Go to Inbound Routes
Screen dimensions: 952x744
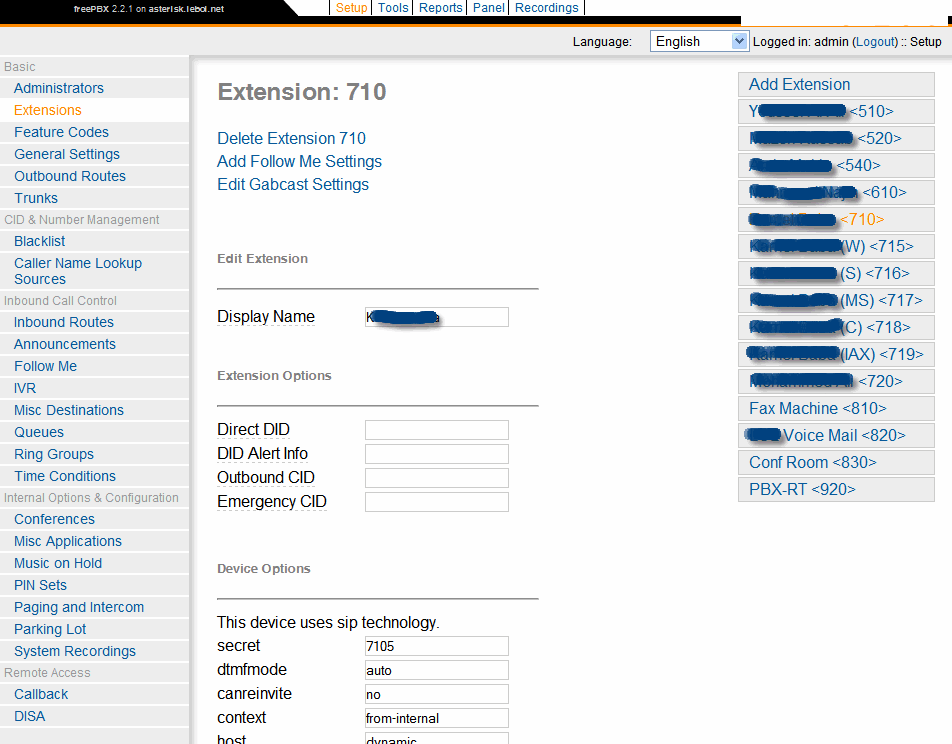tap(64, 323)
